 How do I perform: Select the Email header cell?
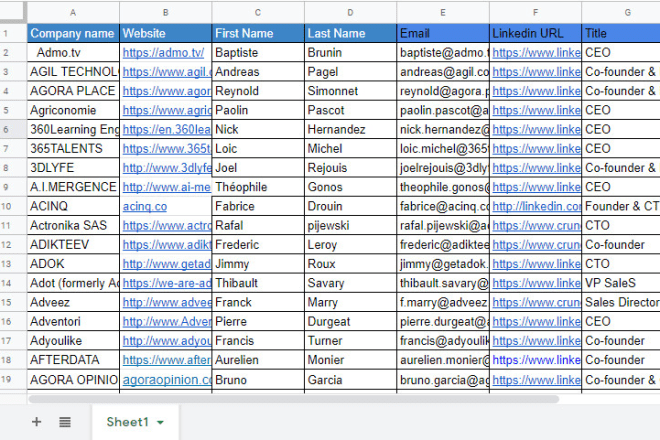point(443,33)
